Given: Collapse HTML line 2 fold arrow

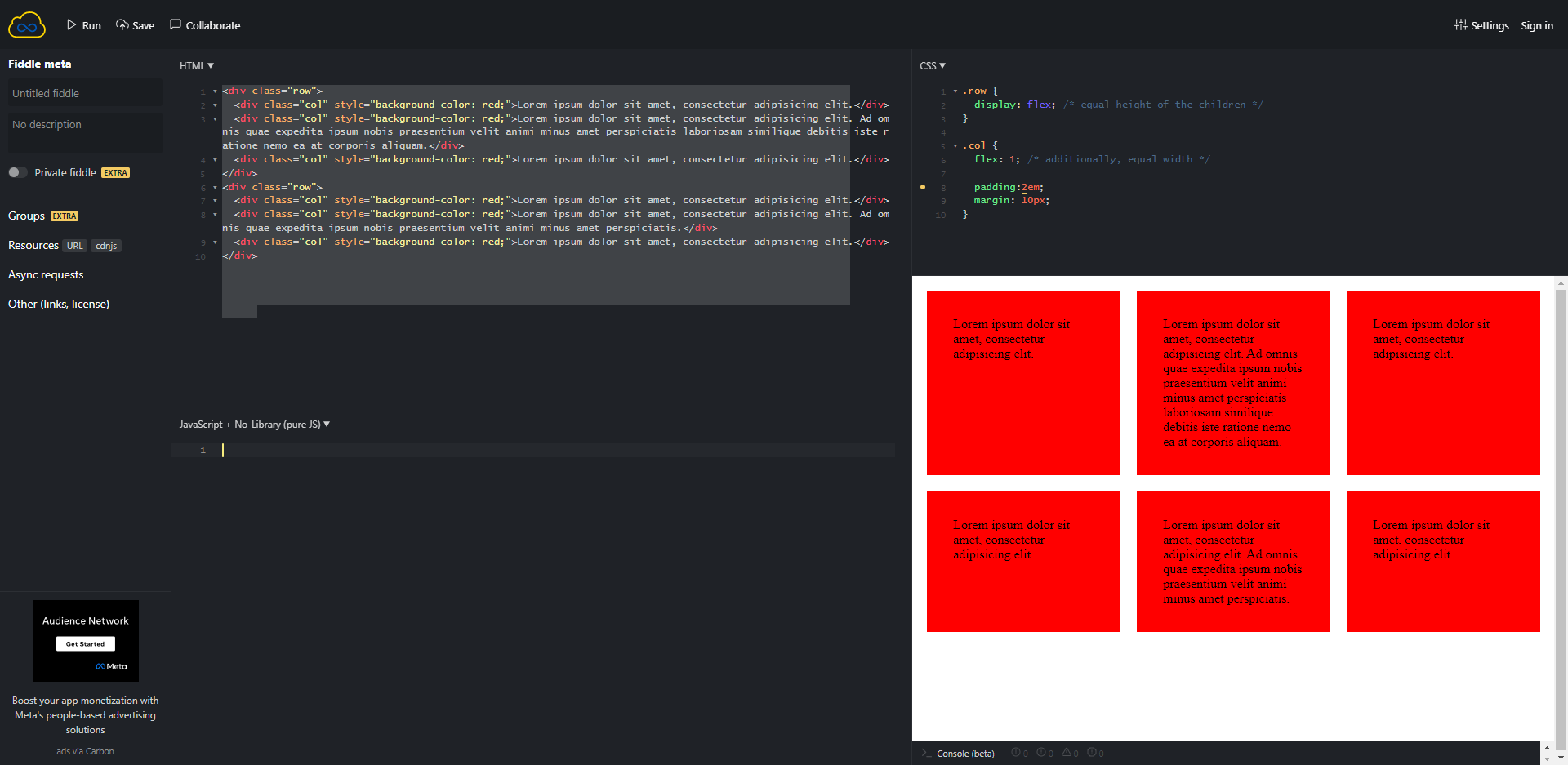Looking at the screenshot, I should click(215, 105).
